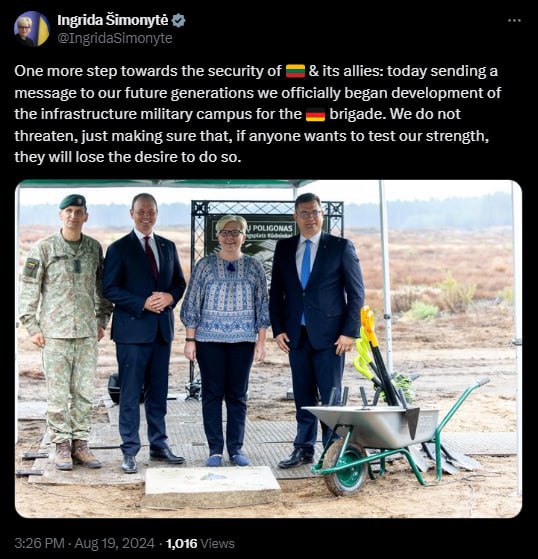Click the word "brigade" in tweet text

[x=357, y=114]
